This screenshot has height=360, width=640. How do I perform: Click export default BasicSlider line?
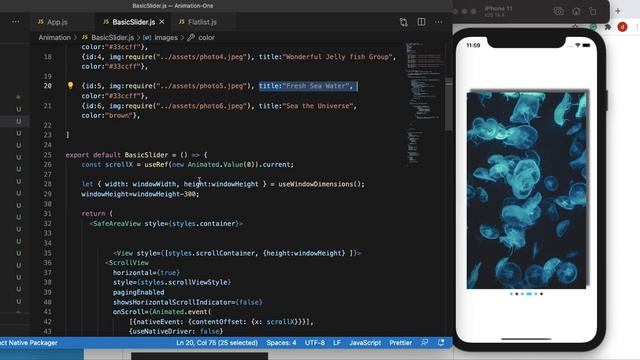[136, 155]
